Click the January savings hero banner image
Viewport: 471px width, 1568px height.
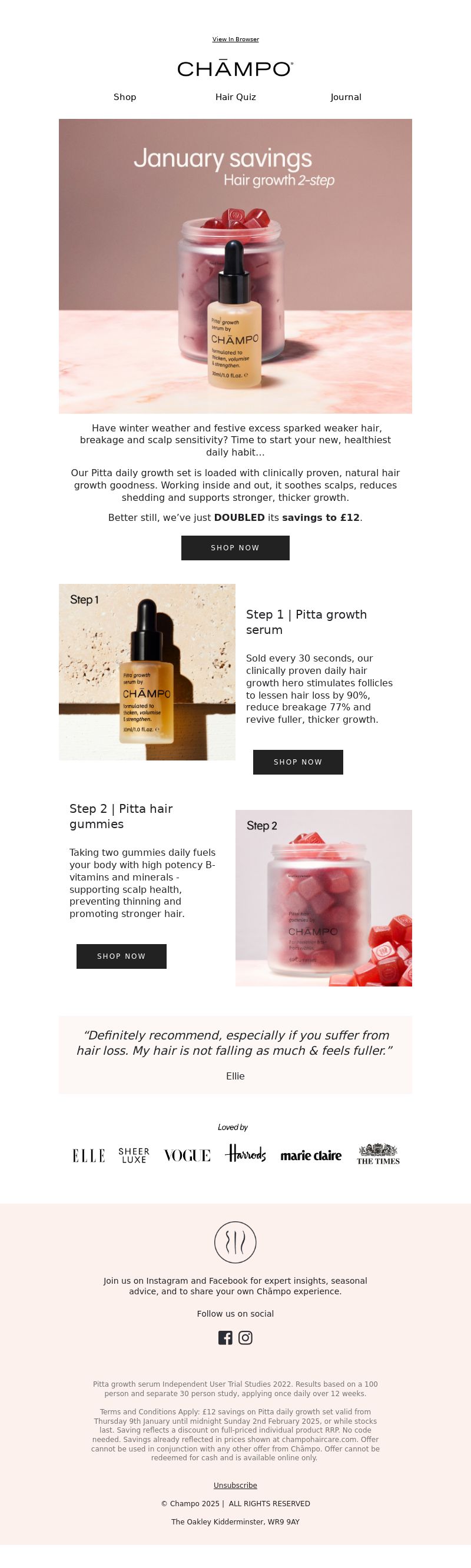click(235, 266)
